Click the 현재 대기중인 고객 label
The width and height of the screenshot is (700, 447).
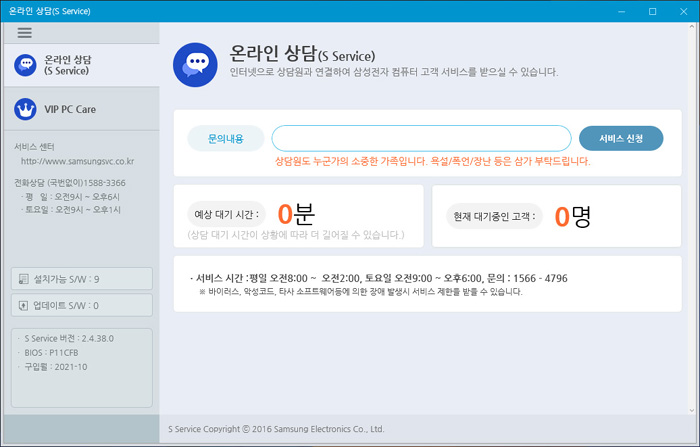pyautogui.click(x=494, y=217)
